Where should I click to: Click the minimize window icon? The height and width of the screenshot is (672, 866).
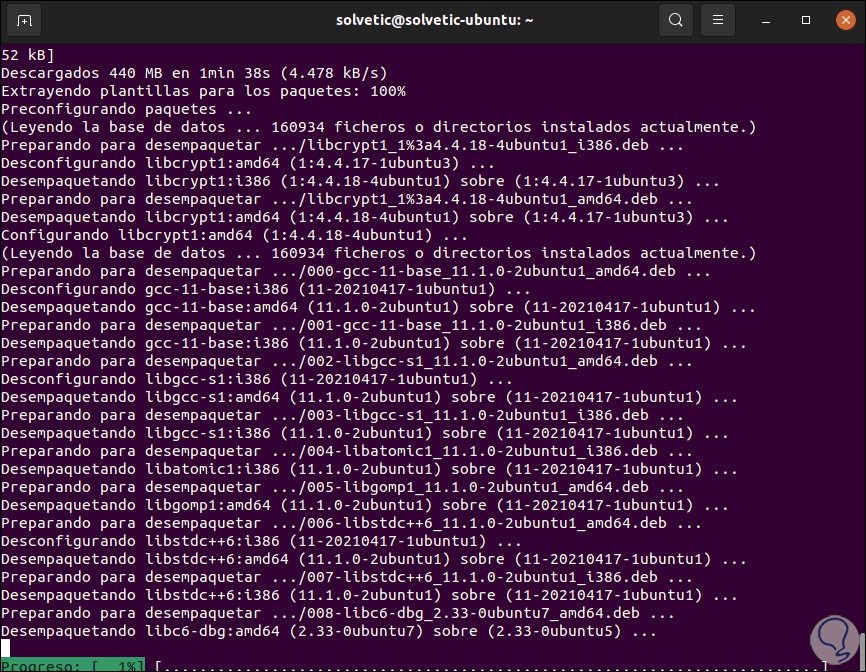(x=765, y=19)
